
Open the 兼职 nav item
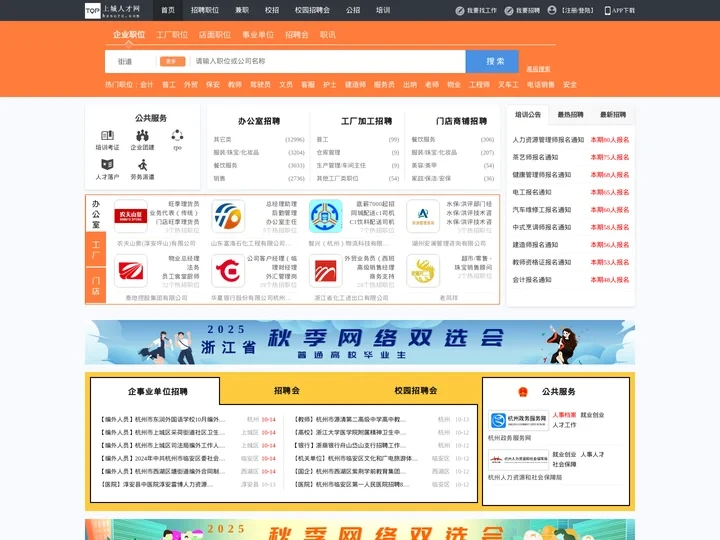242,10
